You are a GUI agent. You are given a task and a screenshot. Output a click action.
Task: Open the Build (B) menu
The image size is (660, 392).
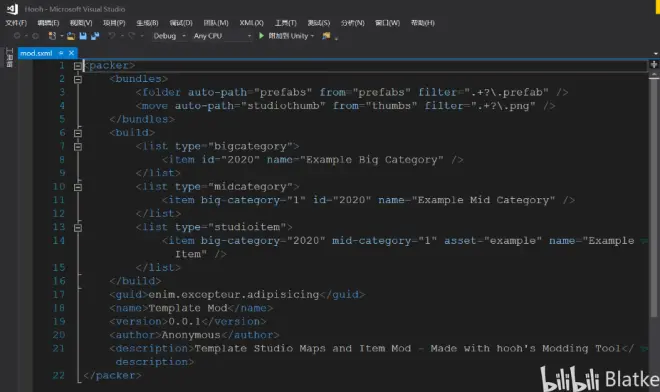tap(147, 23)
